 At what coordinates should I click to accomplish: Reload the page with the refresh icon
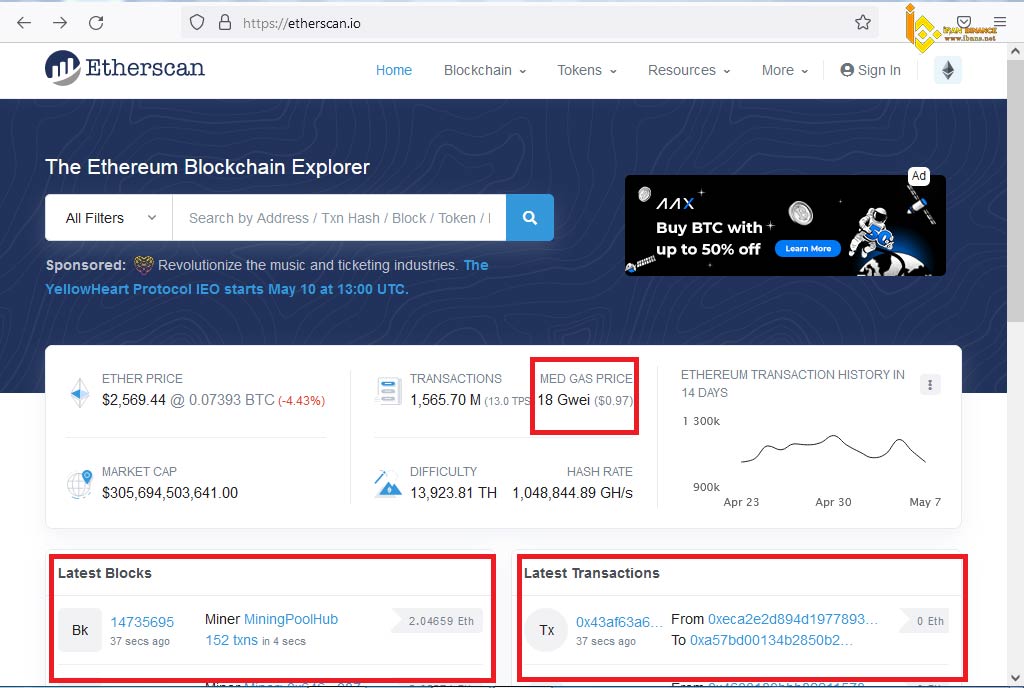click(x=96, y=23)
